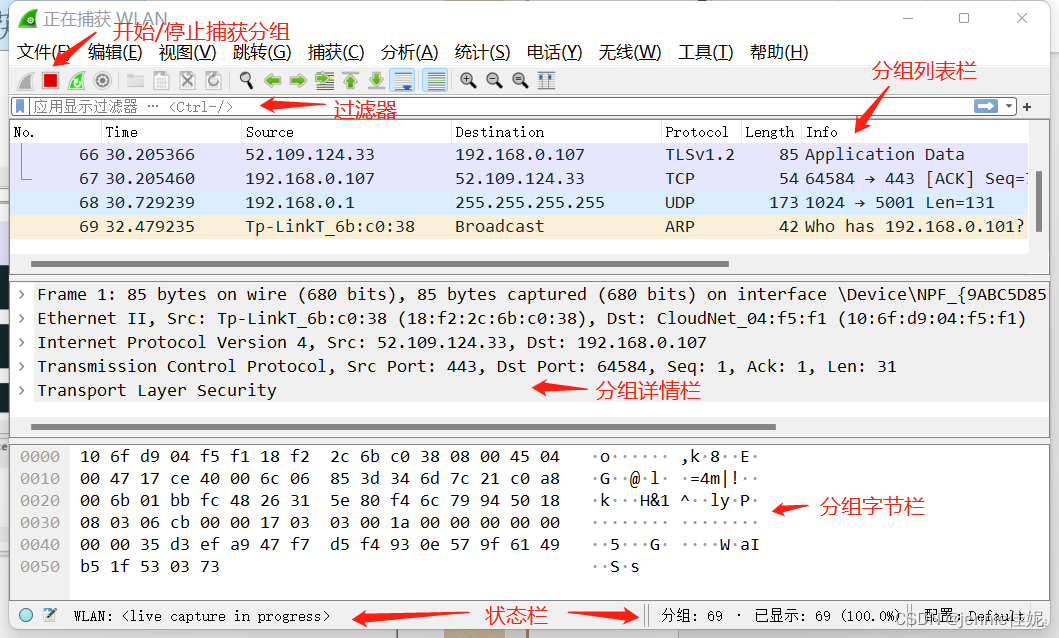The image size is (1059, 638).
Task: Select packet 66 TLSv1.2 Application Data row
Action: (x=519, y=155)
